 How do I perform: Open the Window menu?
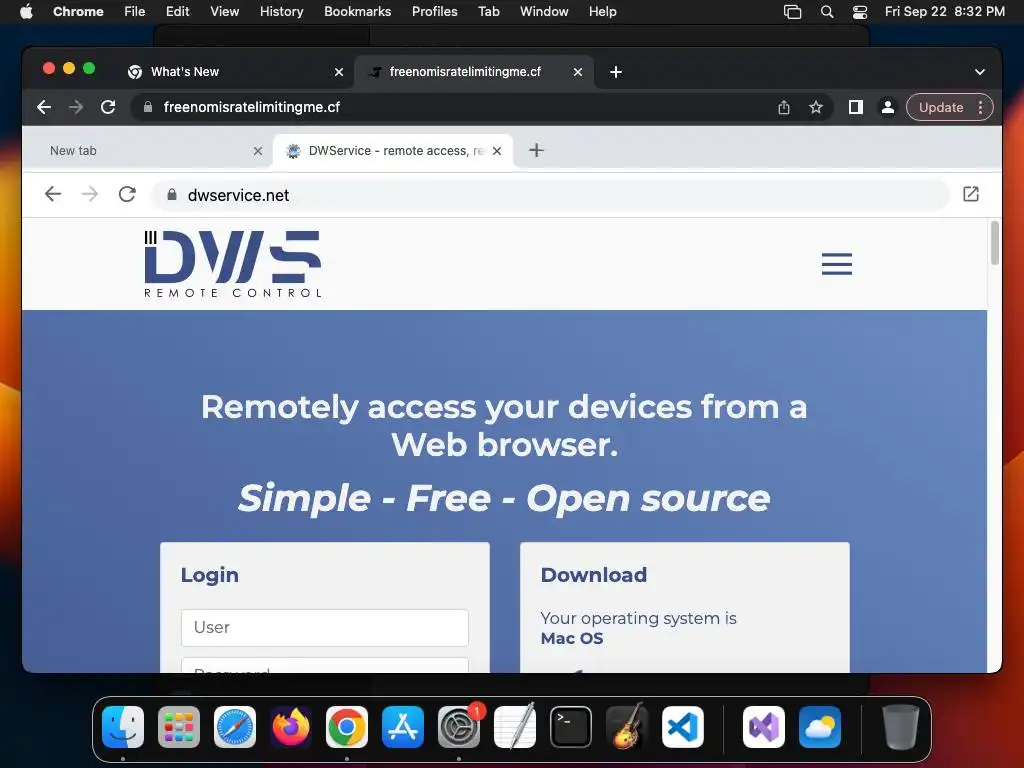tap(544, 12)
